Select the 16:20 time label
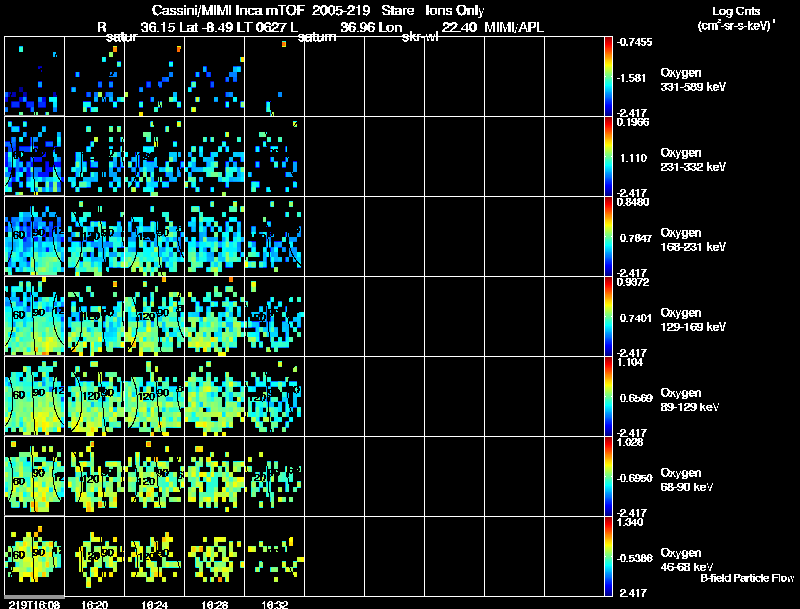The width and height of the screenshot is (800, 609). coord(93,604)
